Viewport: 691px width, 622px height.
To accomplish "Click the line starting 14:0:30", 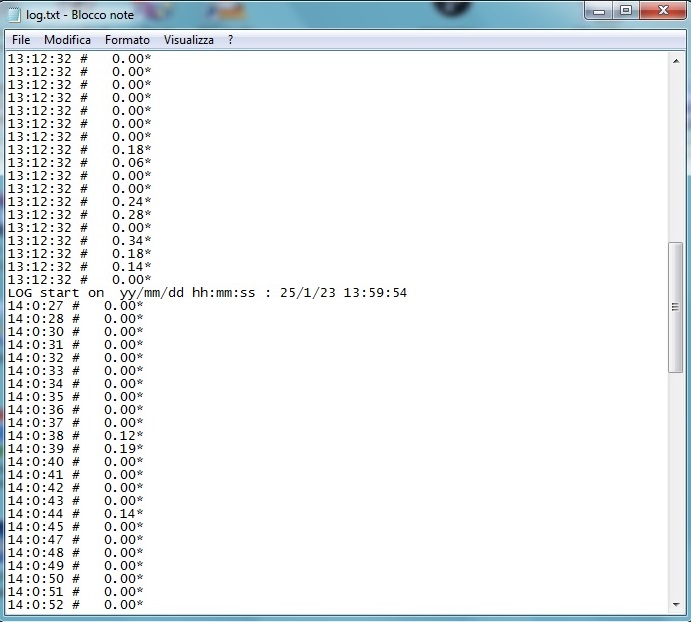I will (x=75, y=331).
